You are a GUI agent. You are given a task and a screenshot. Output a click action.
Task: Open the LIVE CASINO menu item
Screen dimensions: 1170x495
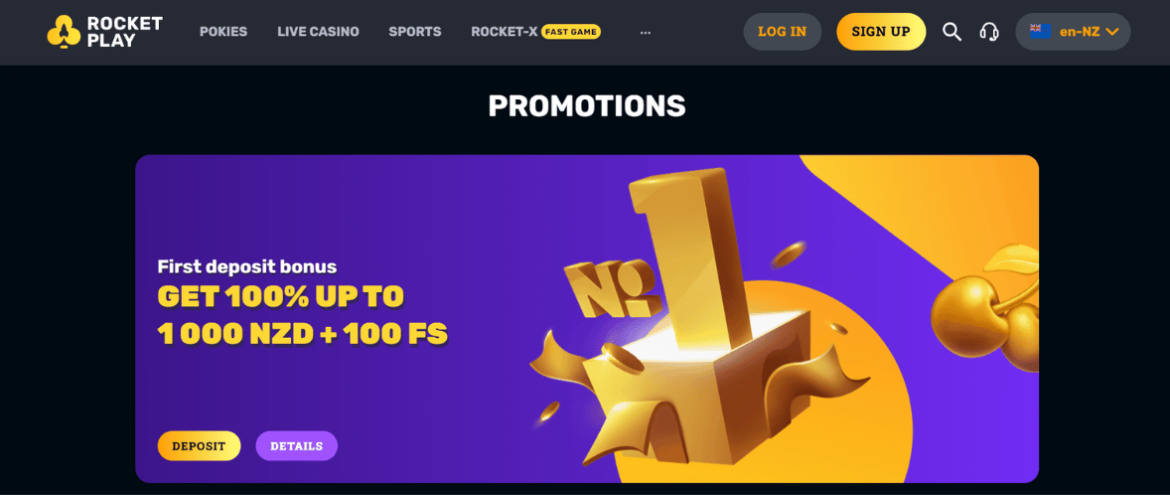tap(318, 31)
